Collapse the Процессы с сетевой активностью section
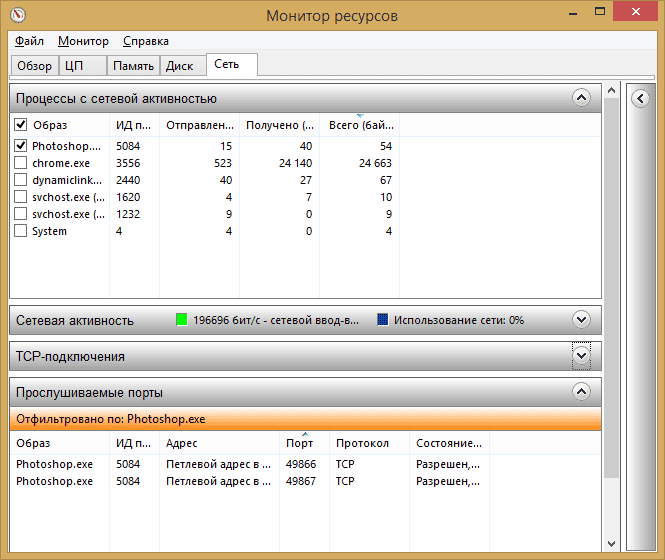The height and width of the screenshot is (560, 665). click(581, 98)
